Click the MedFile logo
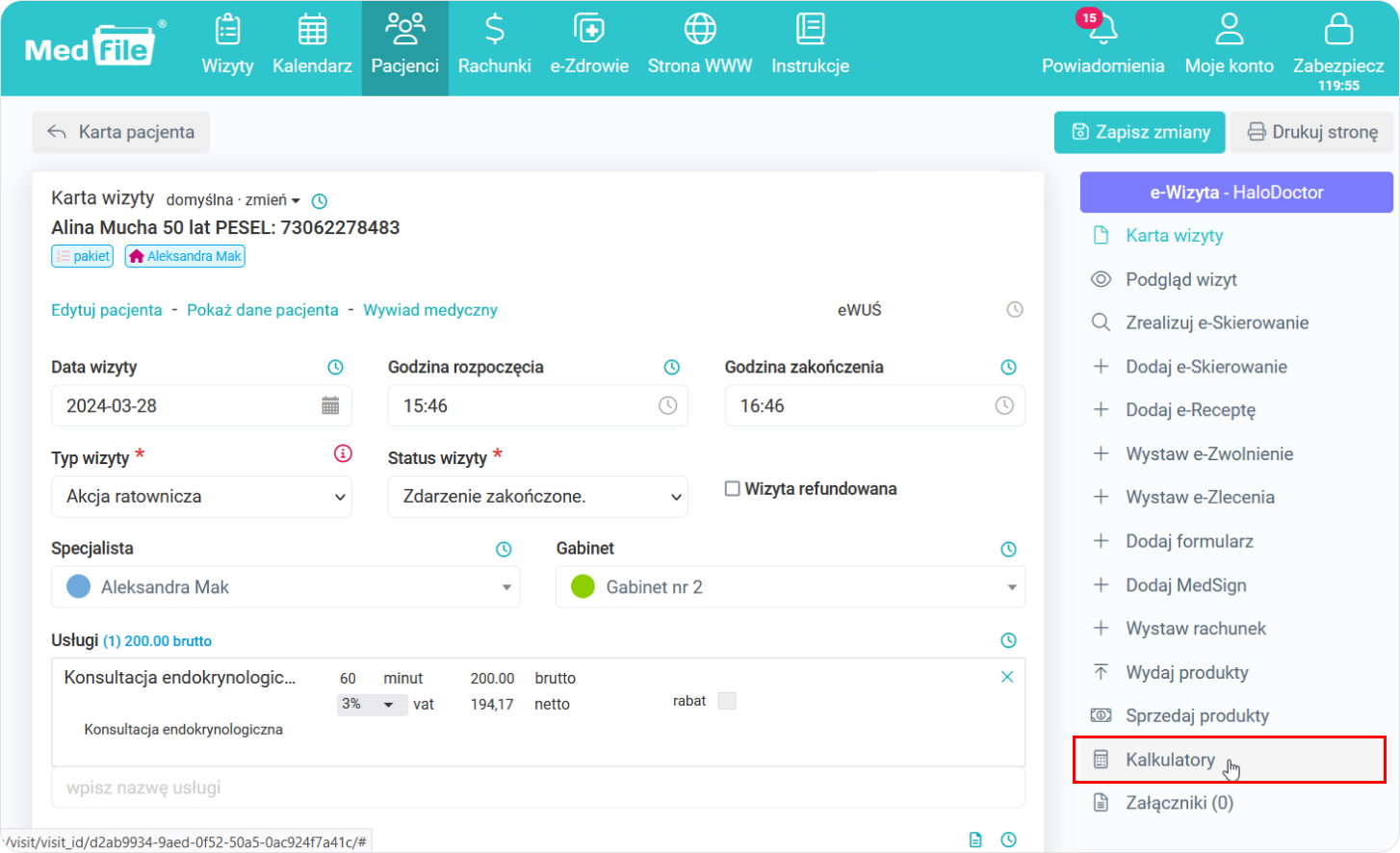This screenshot has width=1400, height=853. [93, 46]
